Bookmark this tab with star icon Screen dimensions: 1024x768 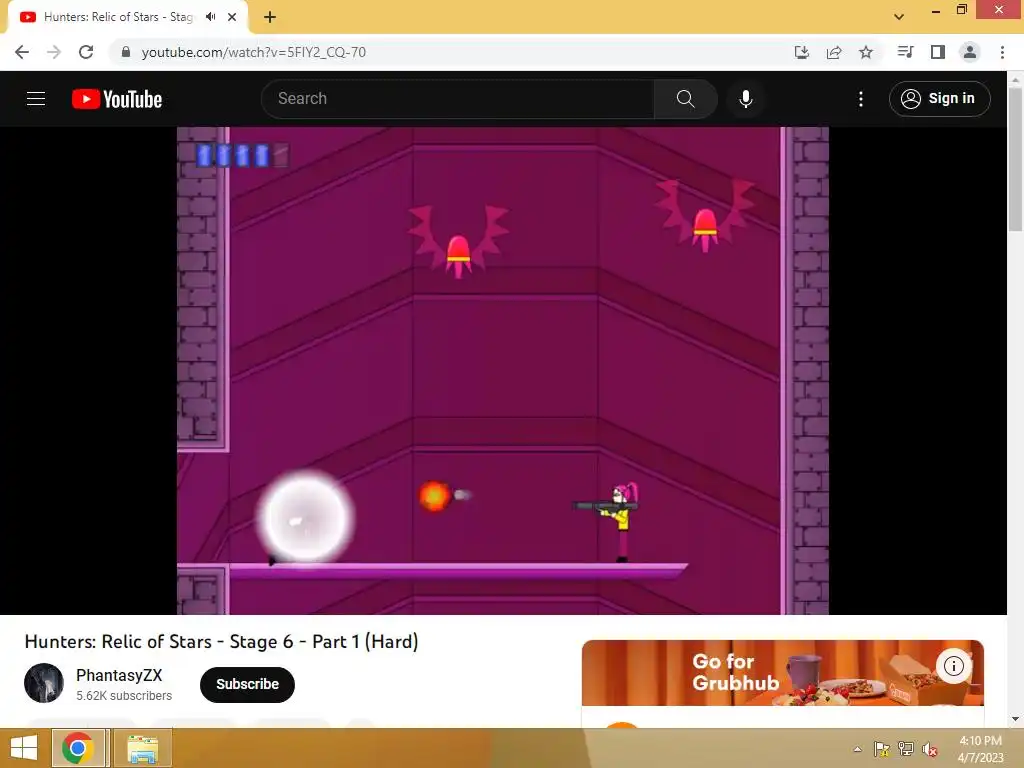point(866,52)
